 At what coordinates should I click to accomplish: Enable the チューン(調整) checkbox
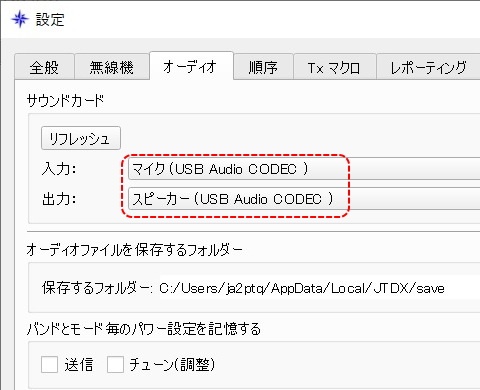(115, 364)
